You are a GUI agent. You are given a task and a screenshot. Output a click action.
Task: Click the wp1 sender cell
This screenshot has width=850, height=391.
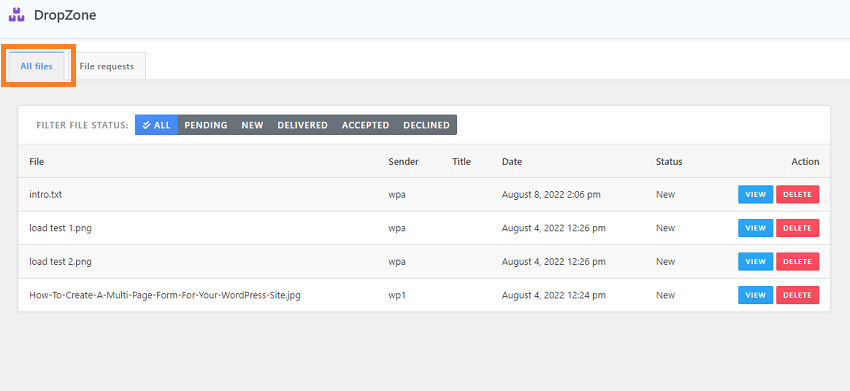click(x=397, y=295)
